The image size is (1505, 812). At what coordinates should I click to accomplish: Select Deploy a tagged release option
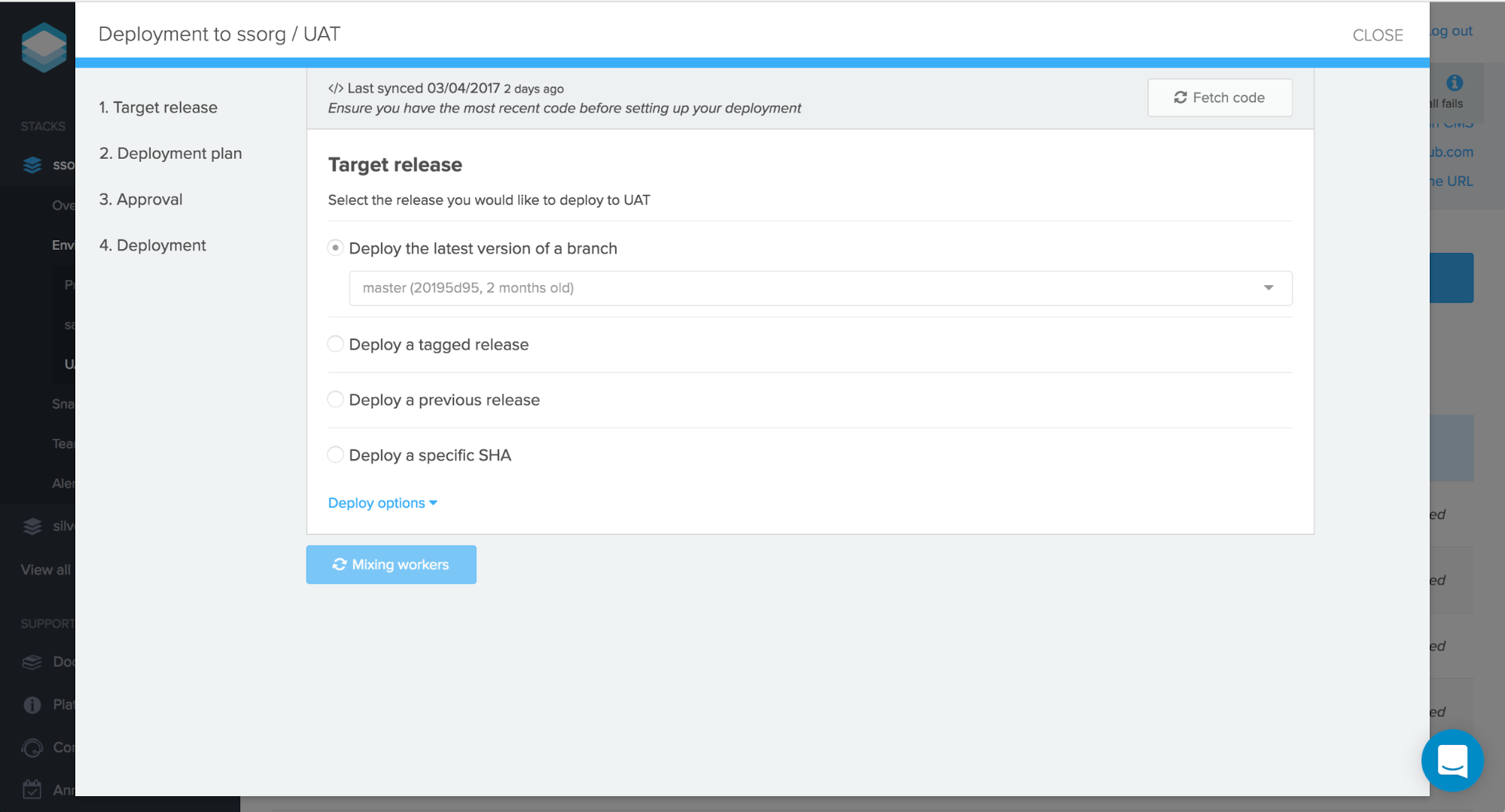pyautogui.click(x=336, y=345)
